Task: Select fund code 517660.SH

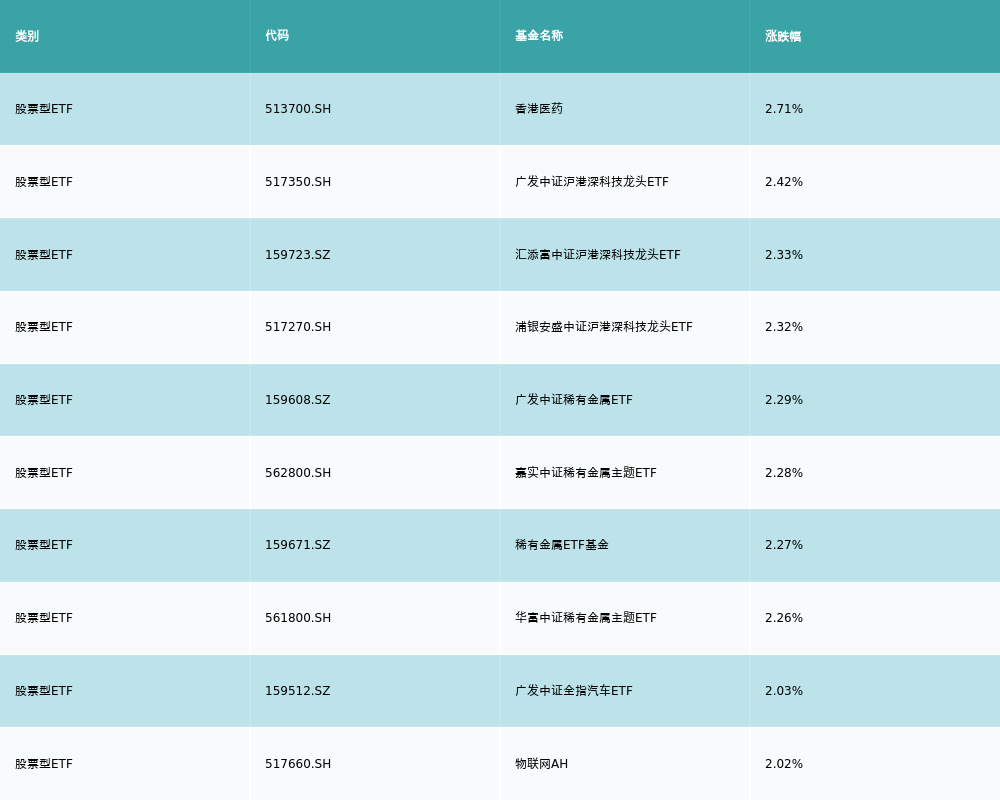Action: coord(298,764)
